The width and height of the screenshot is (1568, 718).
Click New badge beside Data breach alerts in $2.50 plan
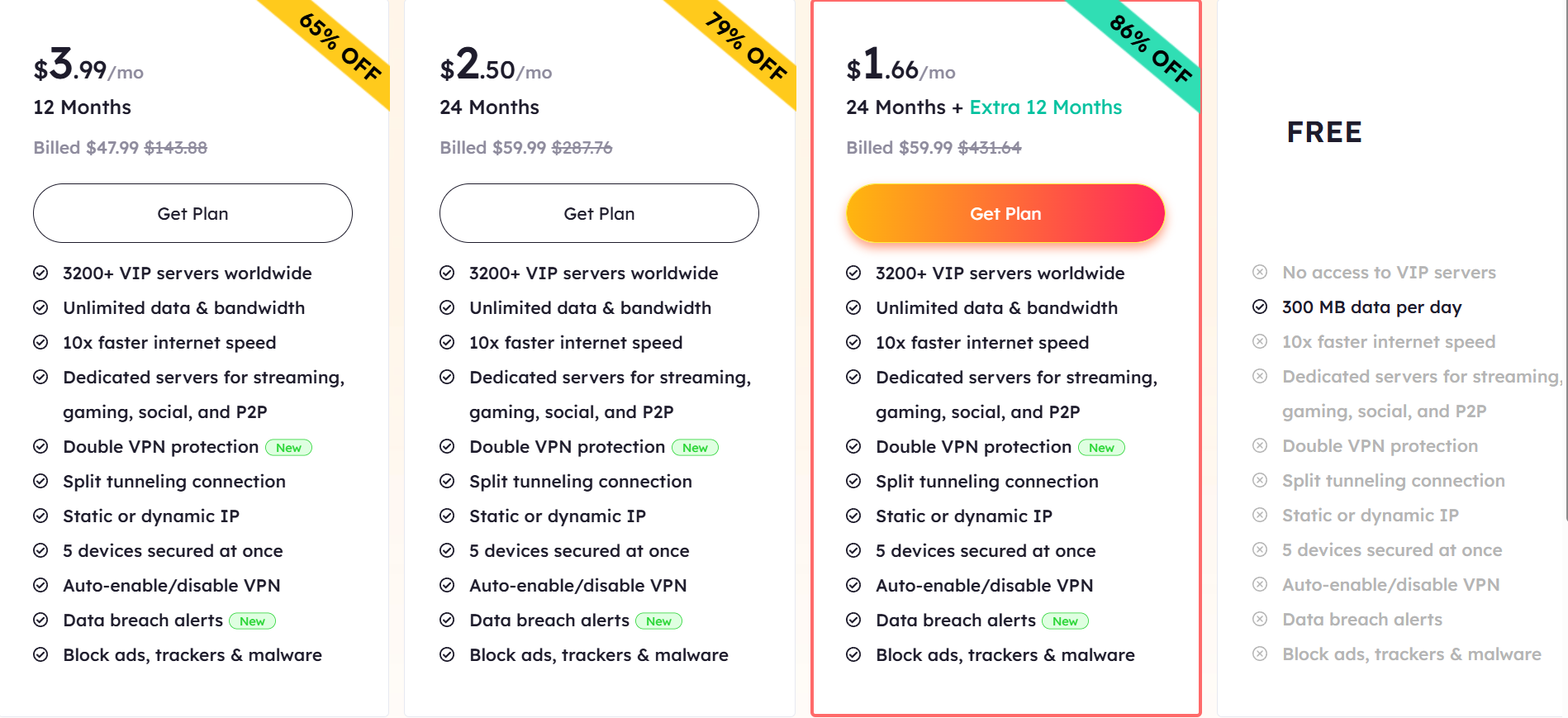click(658, 621)
